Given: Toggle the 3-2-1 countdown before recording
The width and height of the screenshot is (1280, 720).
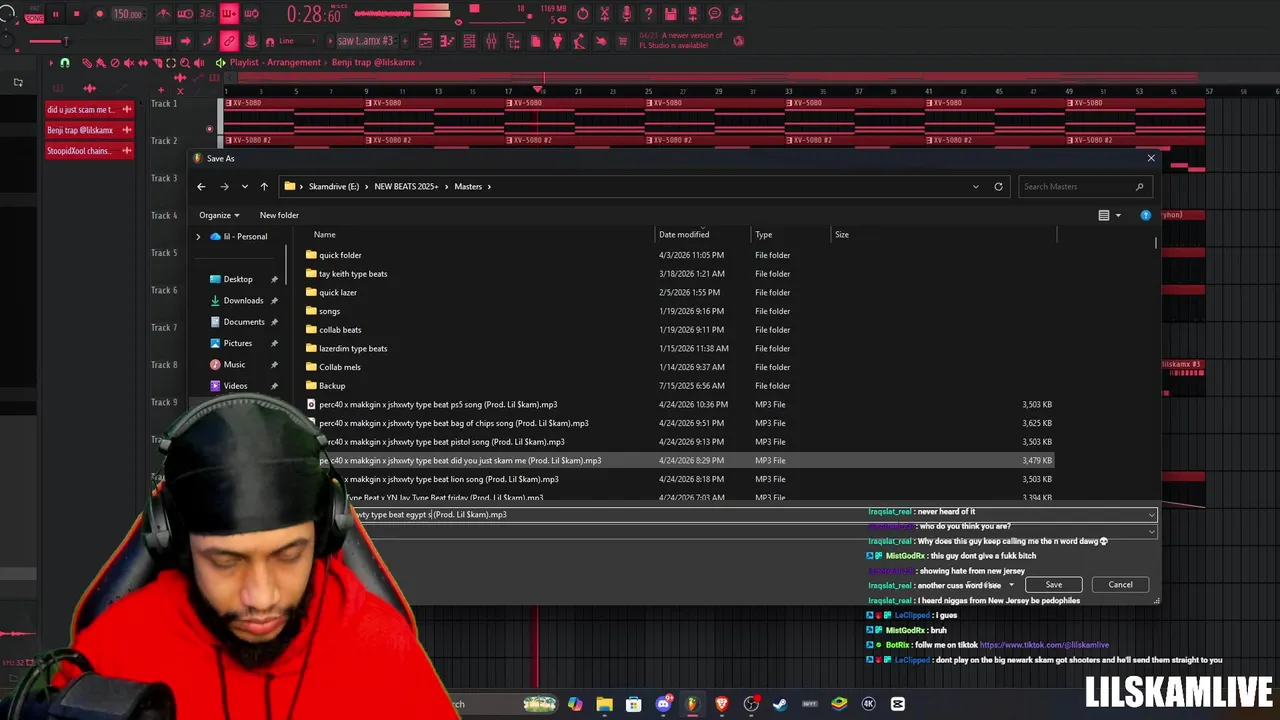Looking at the screenshot, I should click(x=208, y=14).
